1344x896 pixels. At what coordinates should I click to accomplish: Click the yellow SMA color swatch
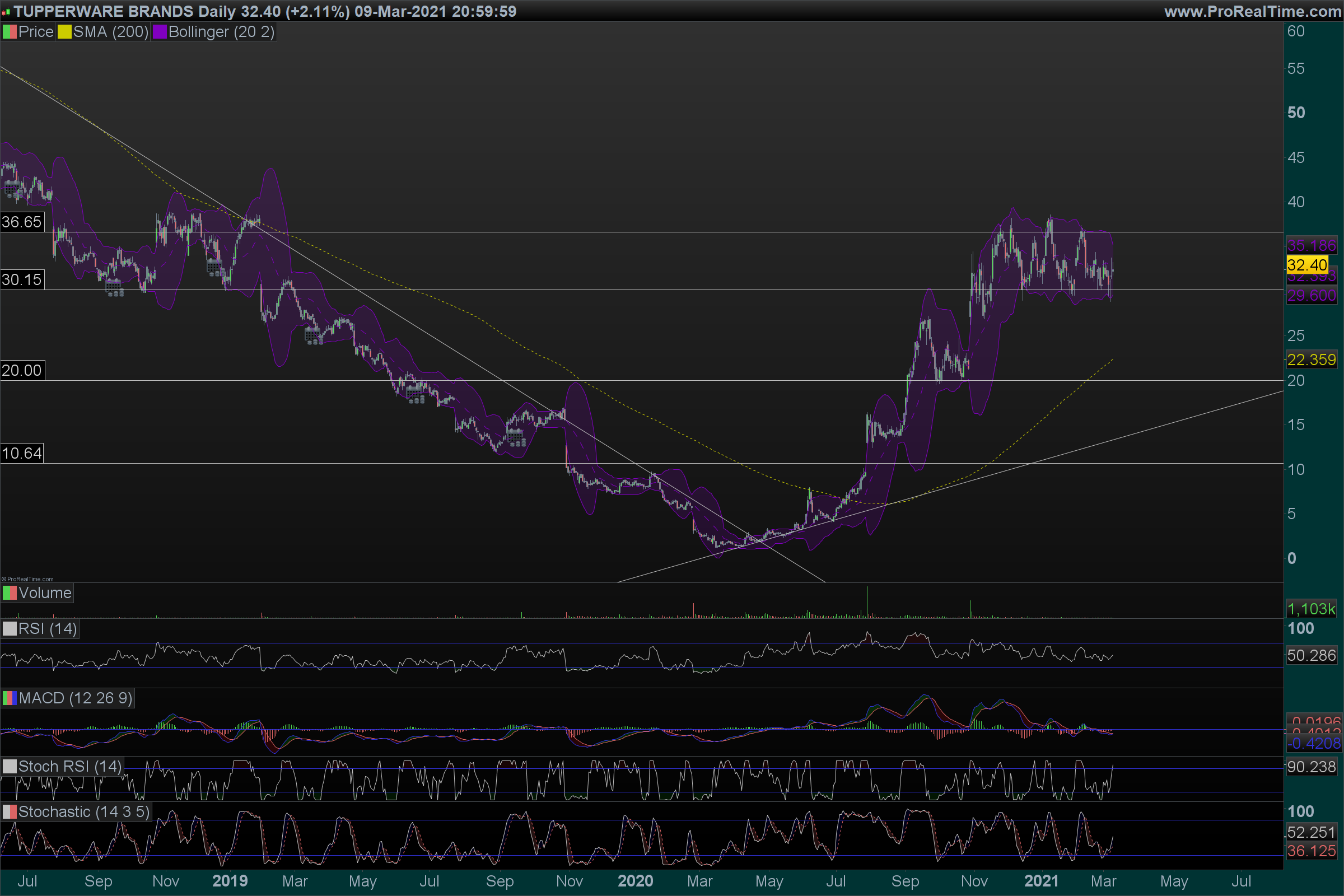[x=64, y=32]
